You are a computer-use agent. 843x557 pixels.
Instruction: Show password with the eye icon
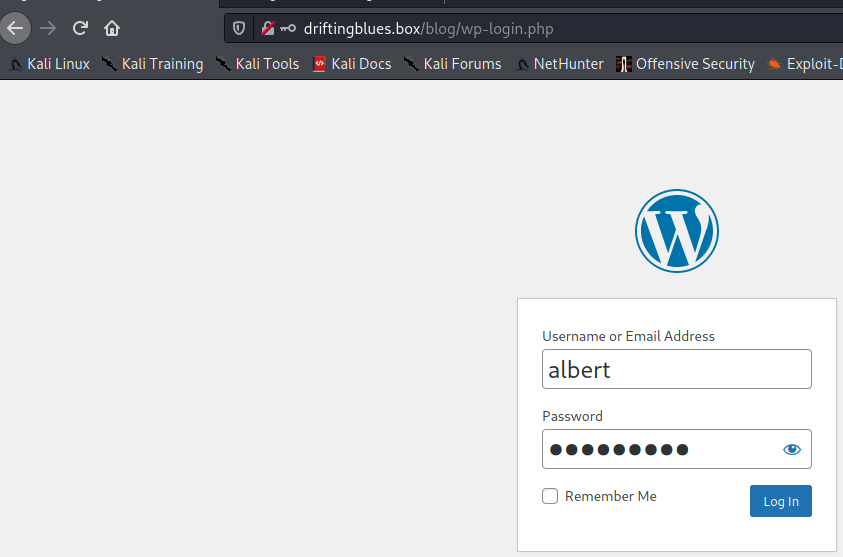(791, 449)
